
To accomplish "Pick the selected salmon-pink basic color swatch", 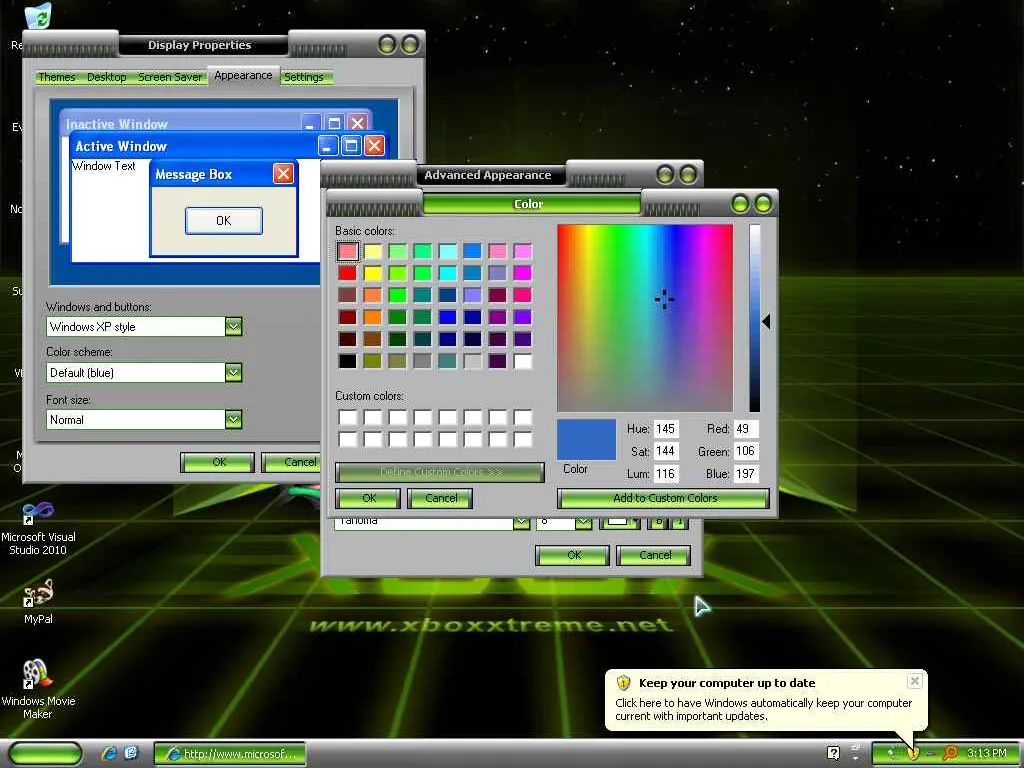I will (347, 251).
